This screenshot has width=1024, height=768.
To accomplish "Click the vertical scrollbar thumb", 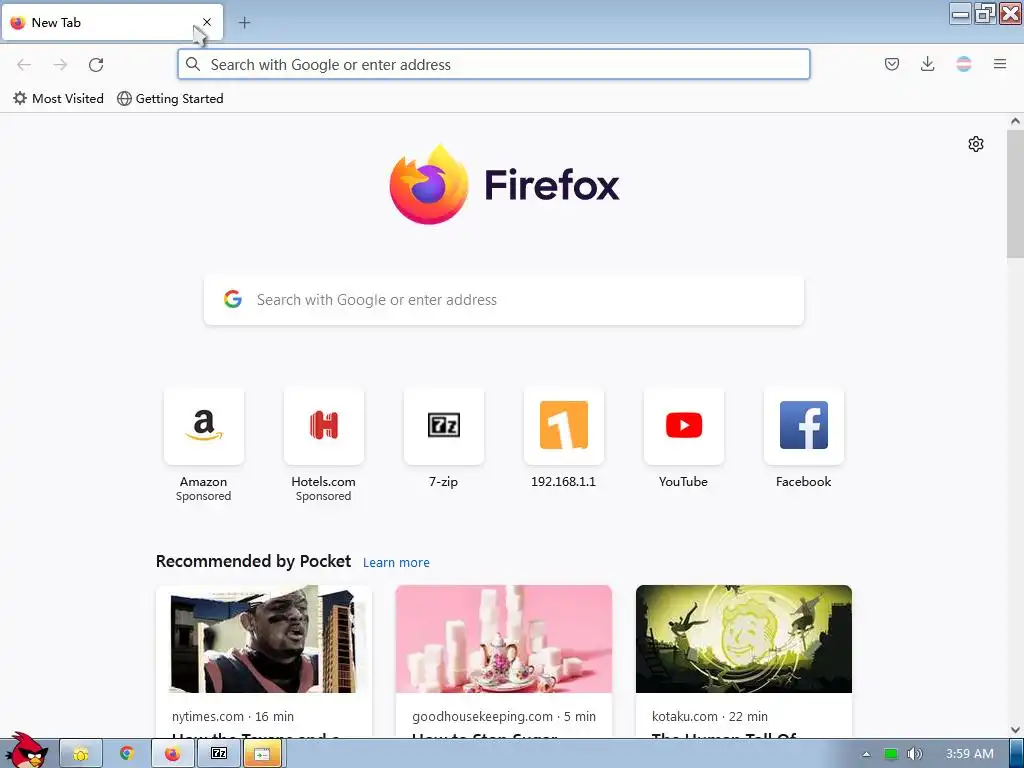I will click(x=1015, y=193).
